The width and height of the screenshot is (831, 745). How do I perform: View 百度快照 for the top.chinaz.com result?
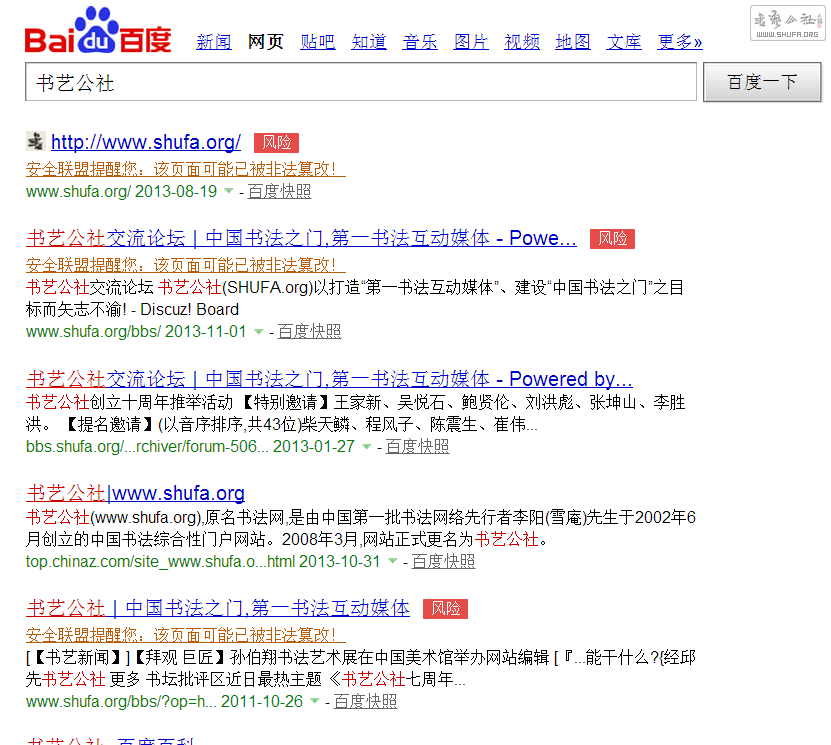coord(443,562)
